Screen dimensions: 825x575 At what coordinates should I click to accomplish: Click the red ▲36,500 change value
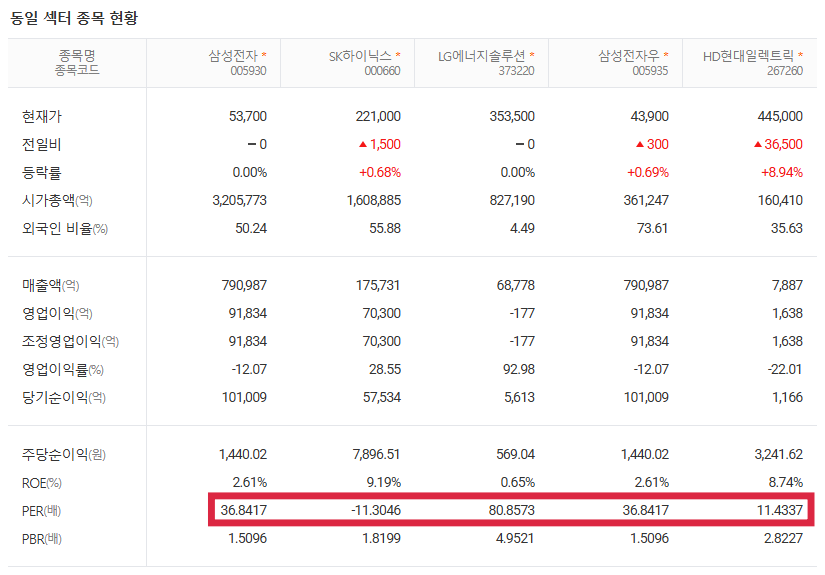[x=778, y=144]
